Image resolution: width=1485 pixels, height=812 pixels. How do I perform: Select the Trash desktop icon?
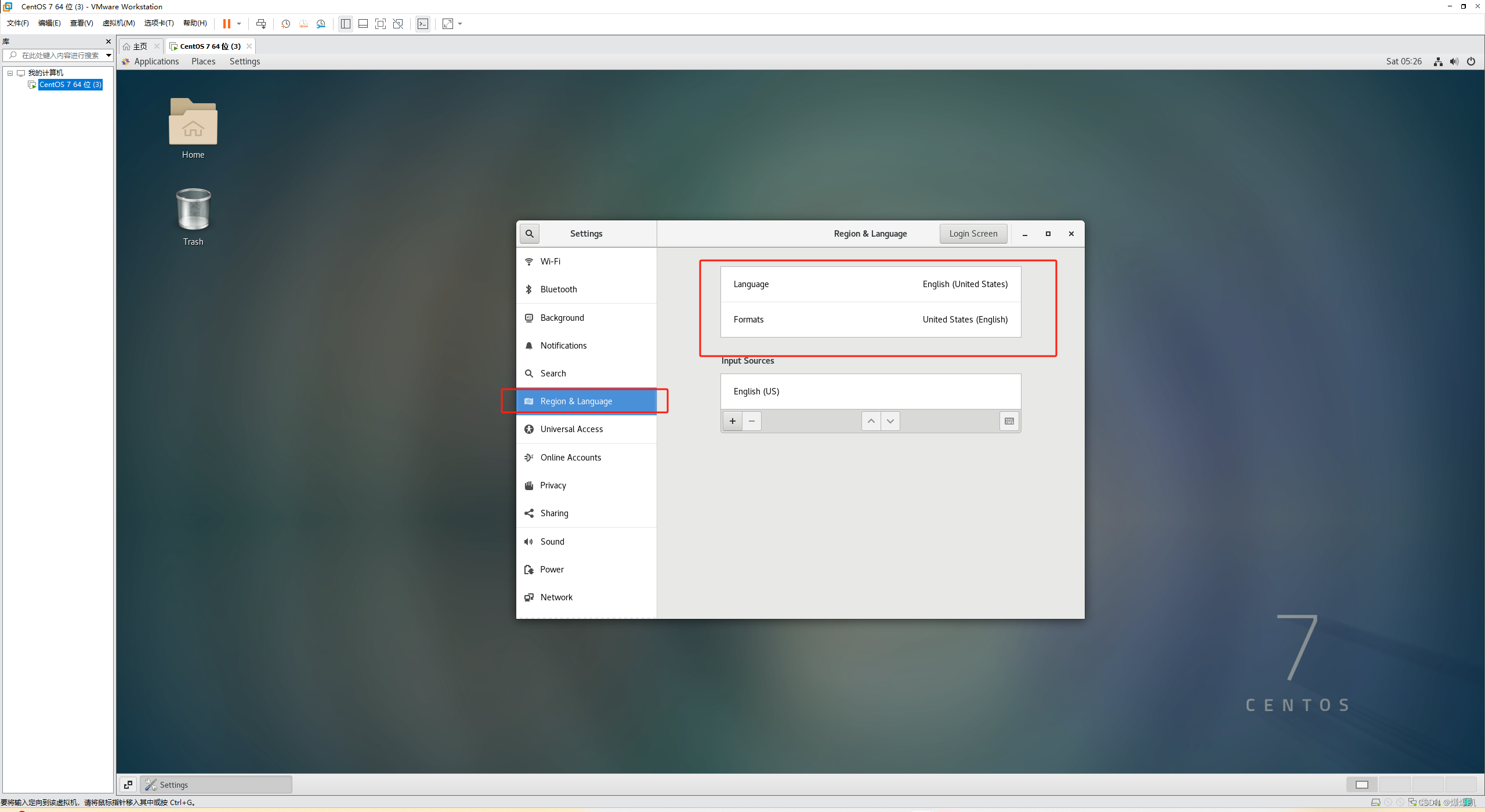pos(193,217)
